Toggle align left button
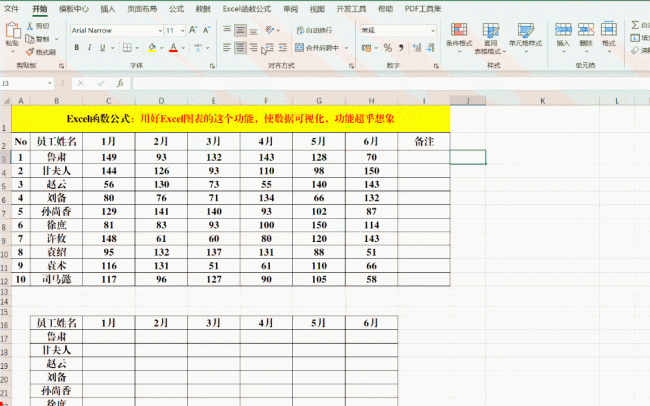 [x=227, y=48]
